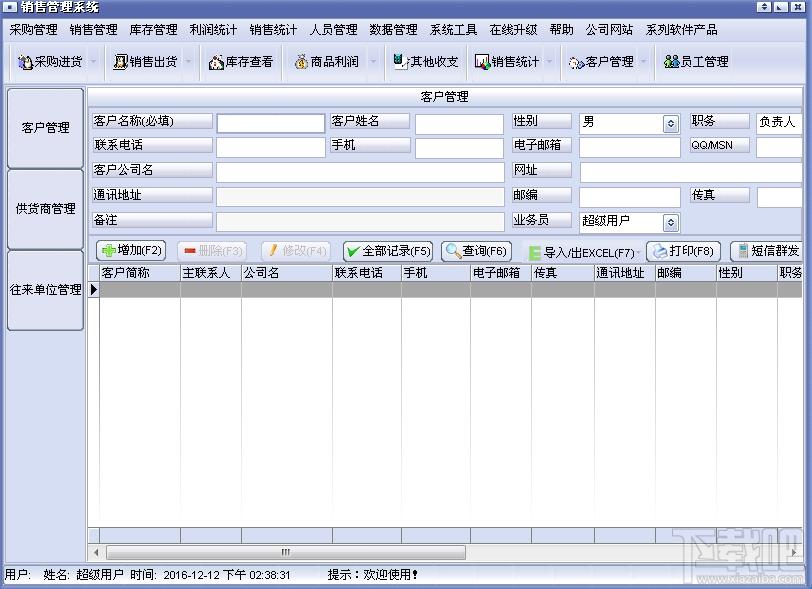This screenshot has width=812, height=589.
Task: Expand the 客户管理 toolbar dropdown arrow
Action: 644,62
